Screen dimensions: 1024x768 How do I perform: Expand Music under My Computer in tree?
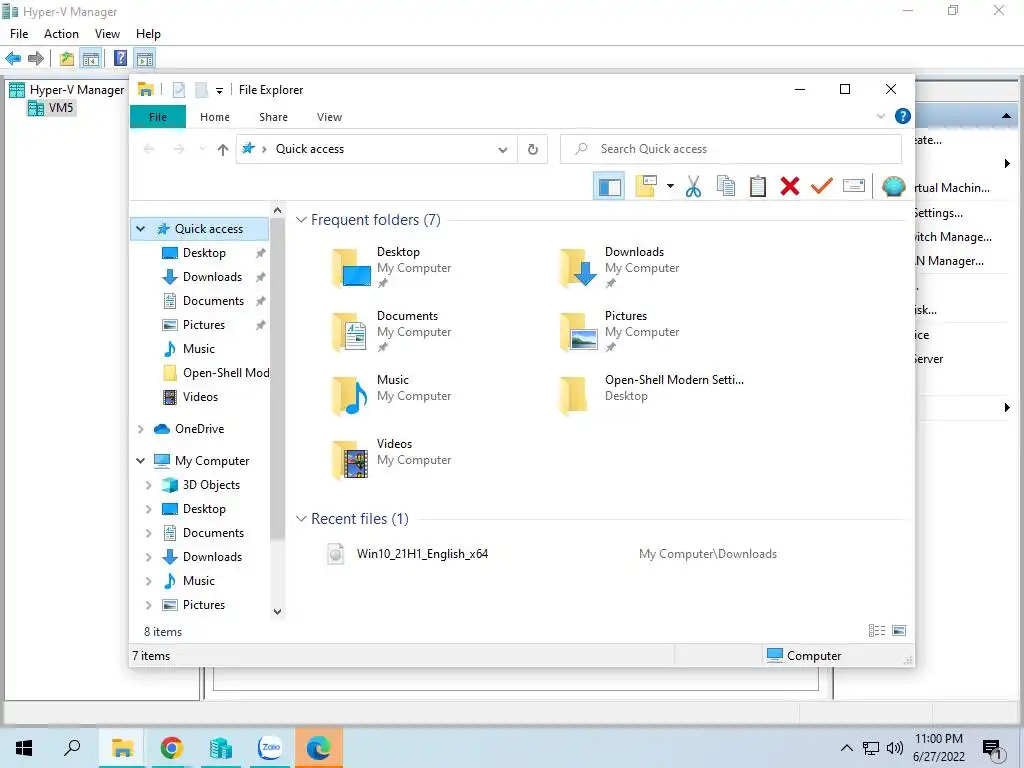[x=148, y=581]
